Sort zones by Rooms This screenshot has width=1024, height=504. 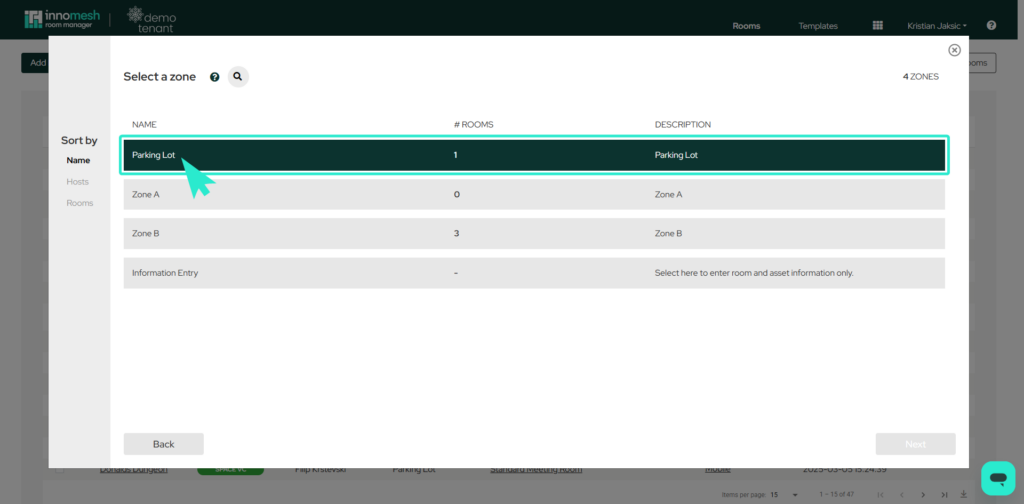(x=79, y=203)
